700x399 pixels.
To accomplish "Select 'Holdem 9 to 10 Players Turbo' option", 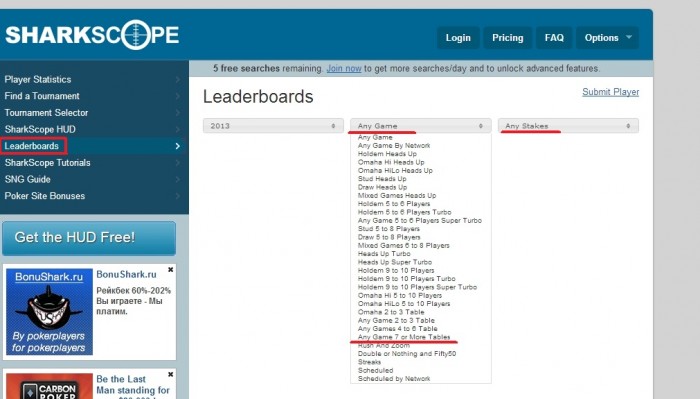I will point(407,278).
